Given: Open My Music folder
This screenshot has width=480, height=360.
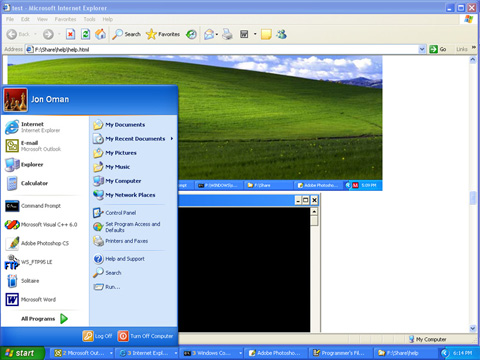Looking at the screenshot, I should click(133, 167).
